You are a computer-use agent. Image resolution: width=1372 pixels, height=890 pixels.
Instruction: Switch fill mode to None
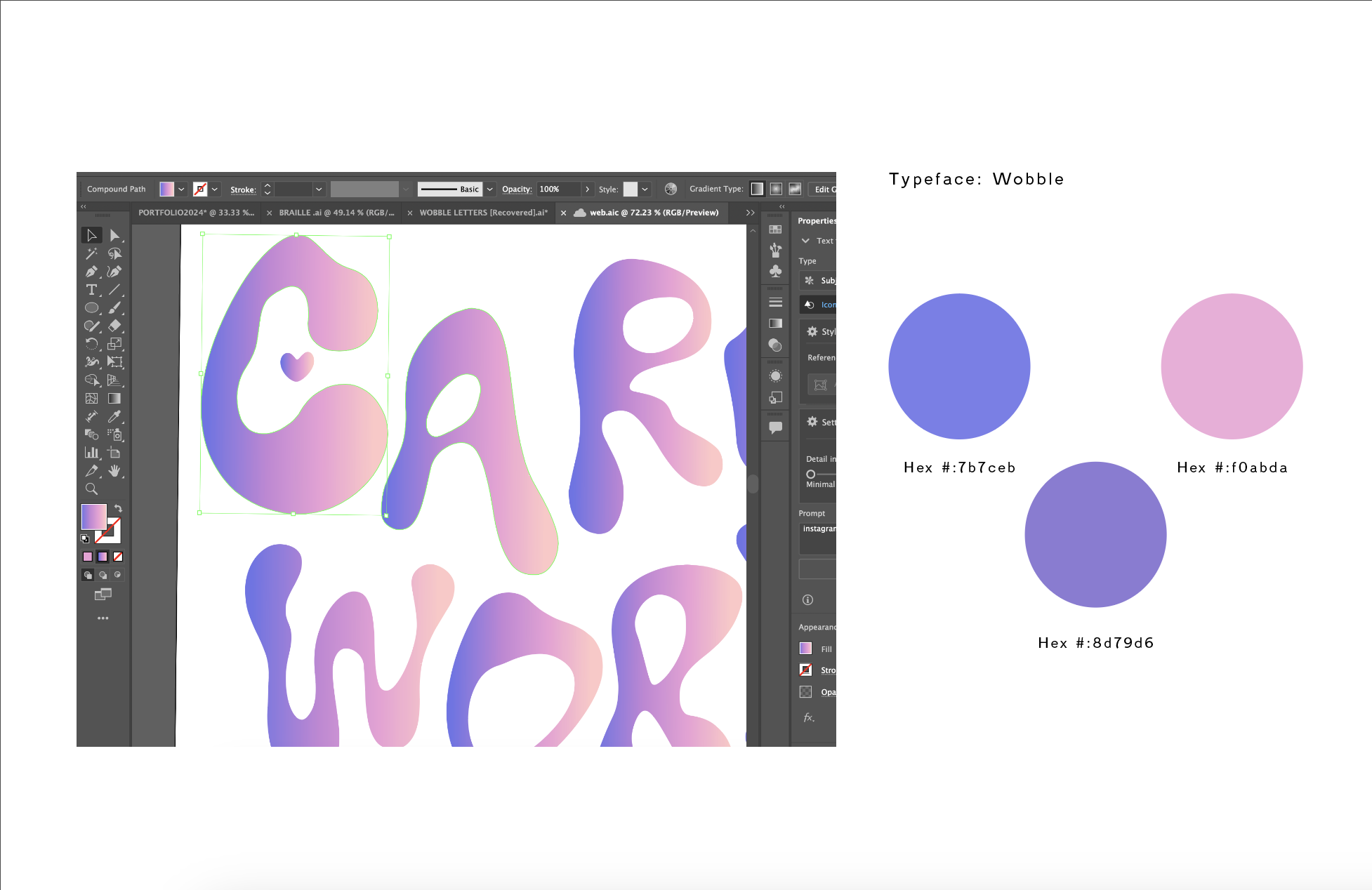pyautogui.click(x=118, y=557)
